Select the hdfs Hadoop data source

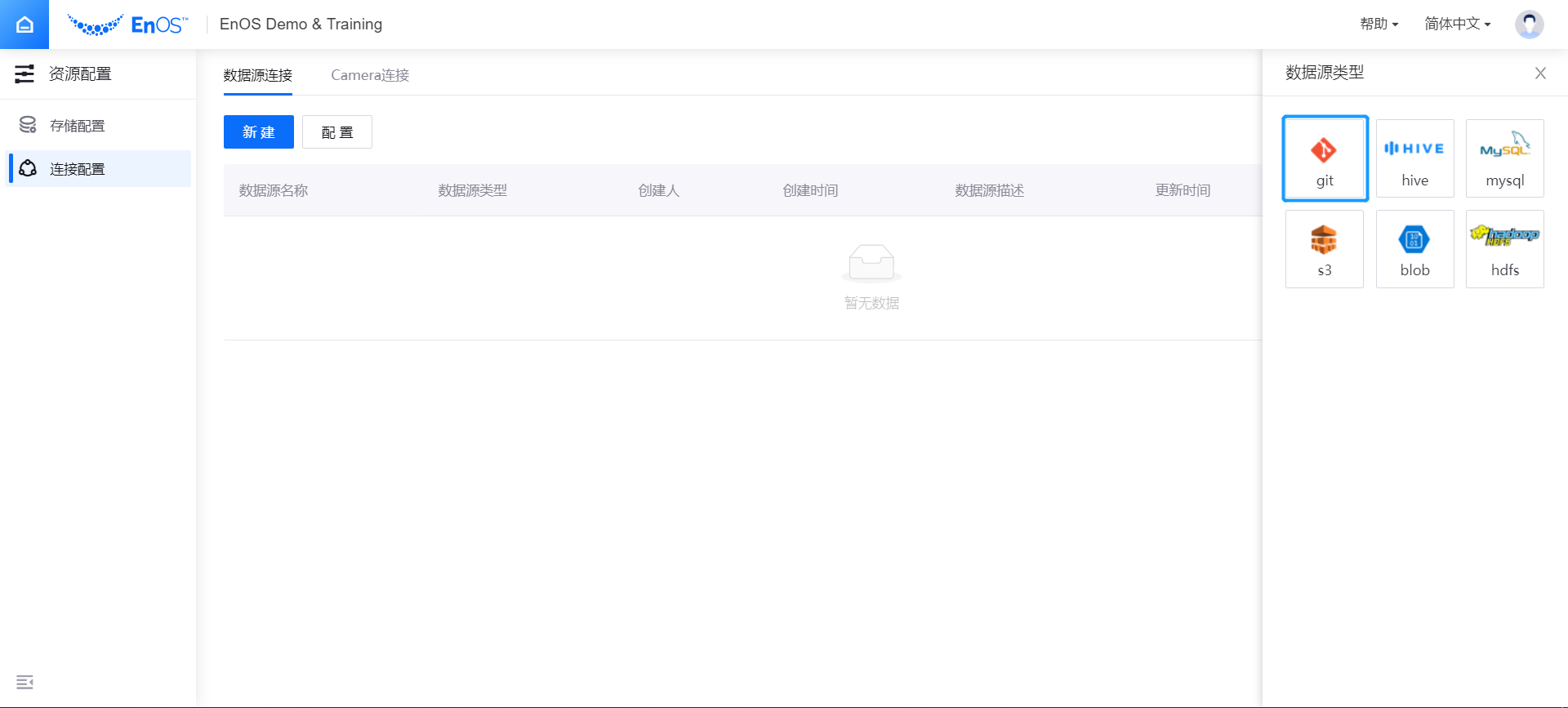pos(1504,249)
